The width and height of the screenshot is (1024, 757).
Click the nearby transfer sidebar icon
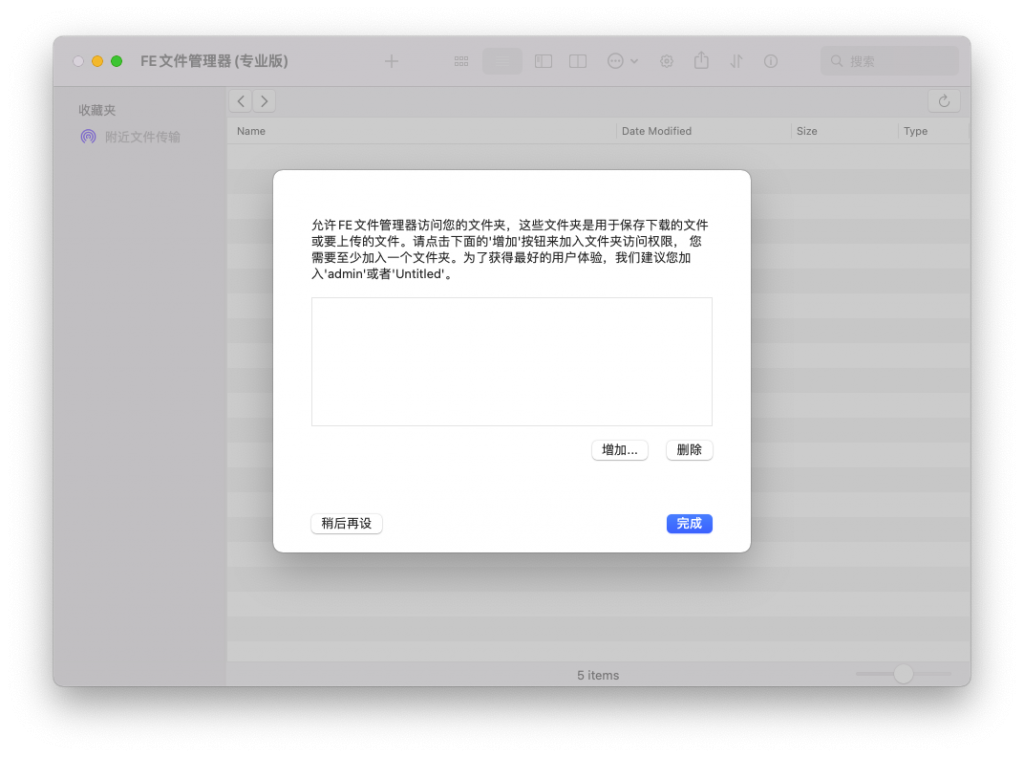coord(88,137)
